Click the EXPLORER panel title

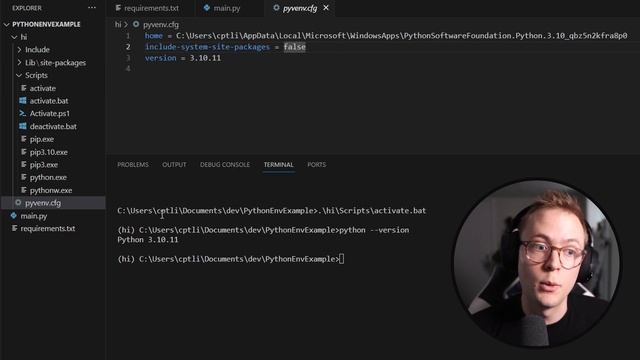point(27,8)
